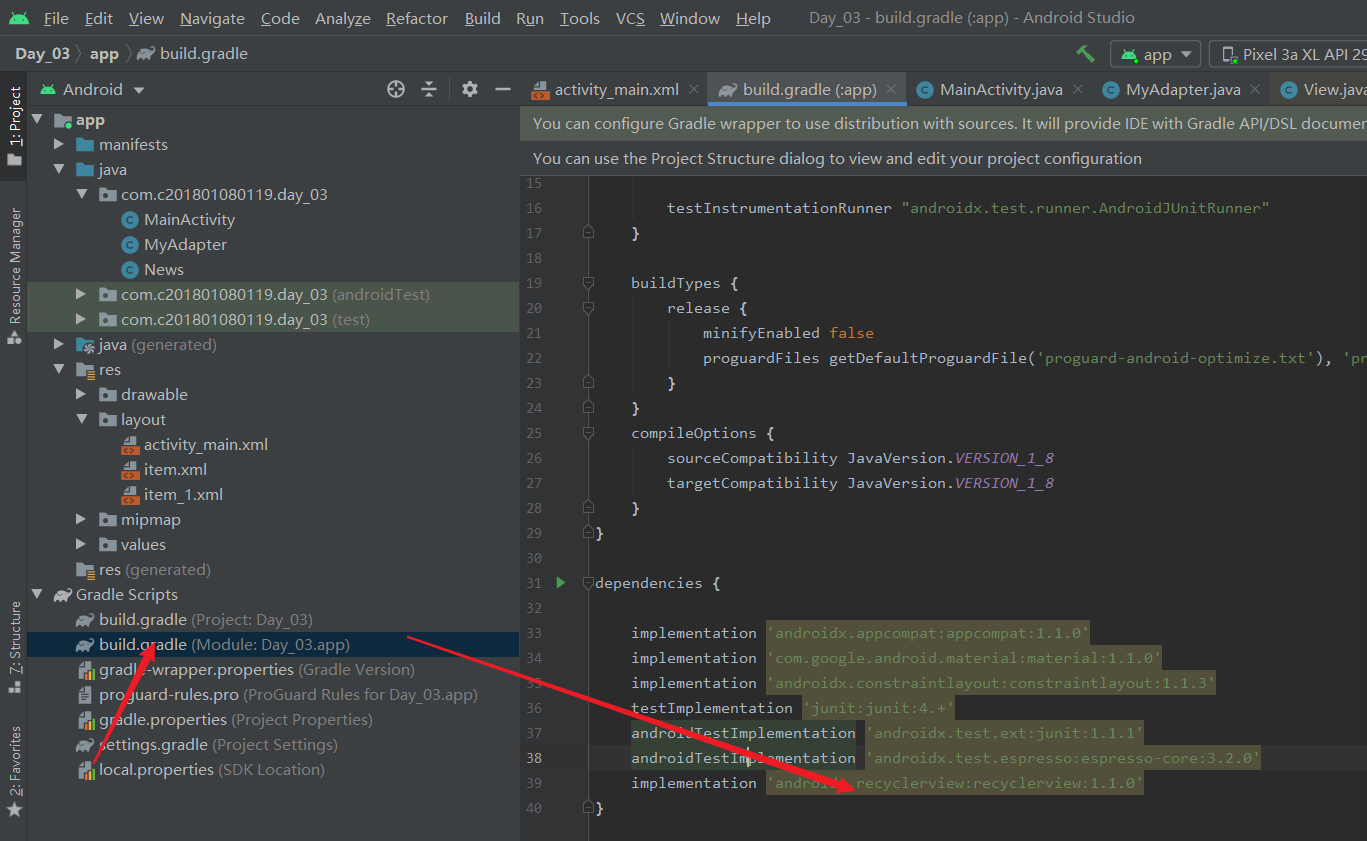Image resolution: width=1367 pixels, height=841 pixels.
Task: Collapse the java folder
Action: coord(60,170)
